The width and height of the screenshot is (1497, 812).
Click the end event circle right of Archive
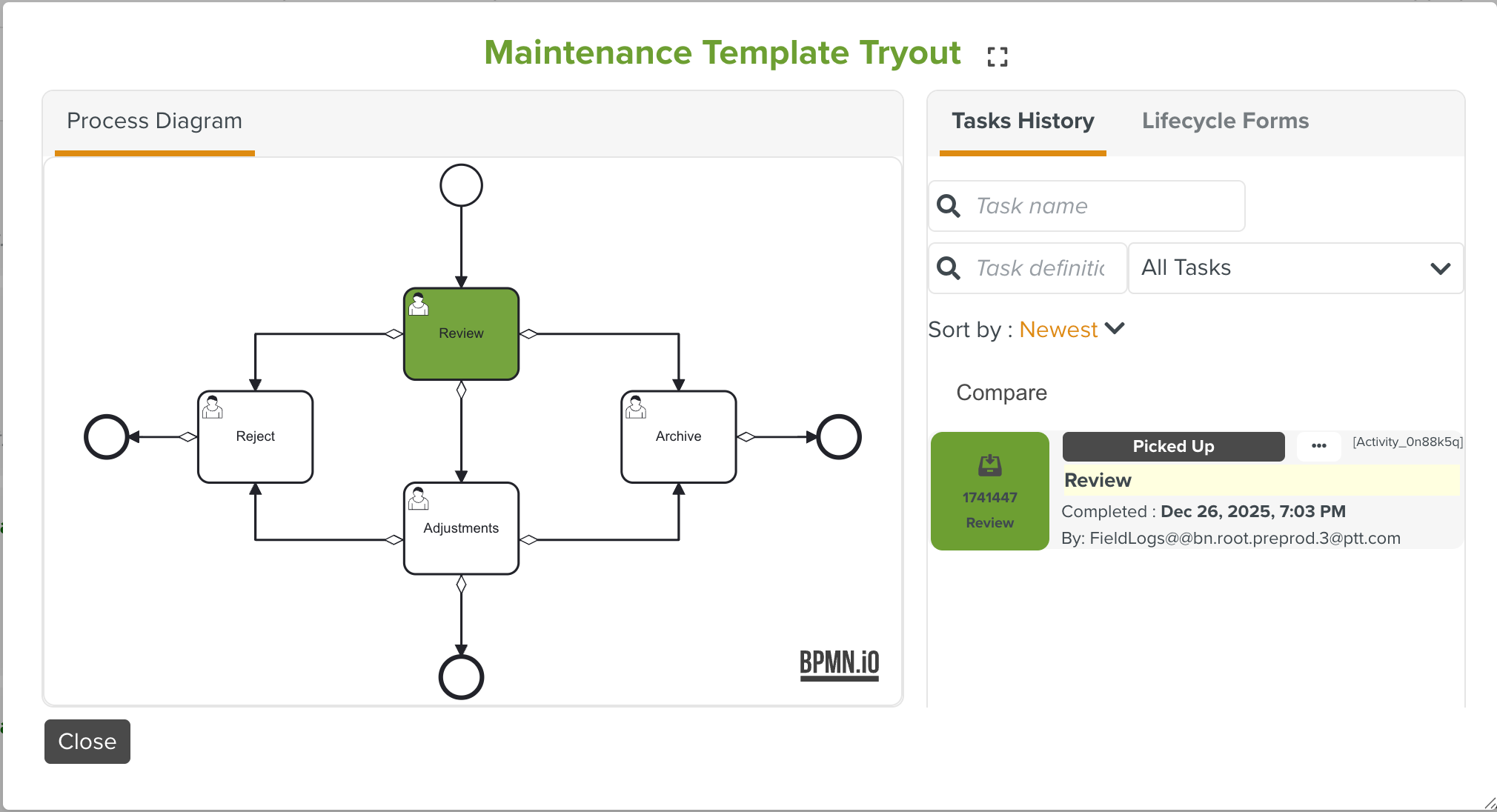[x=838, y=437]
